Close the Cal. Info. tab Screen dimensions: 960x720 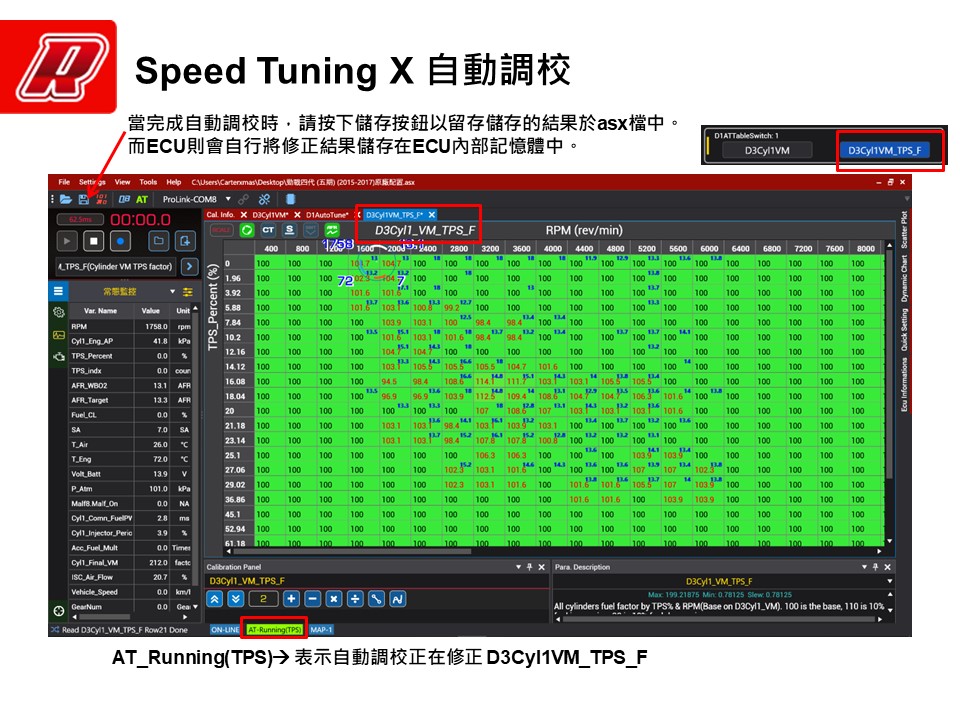tap(244, 215)
